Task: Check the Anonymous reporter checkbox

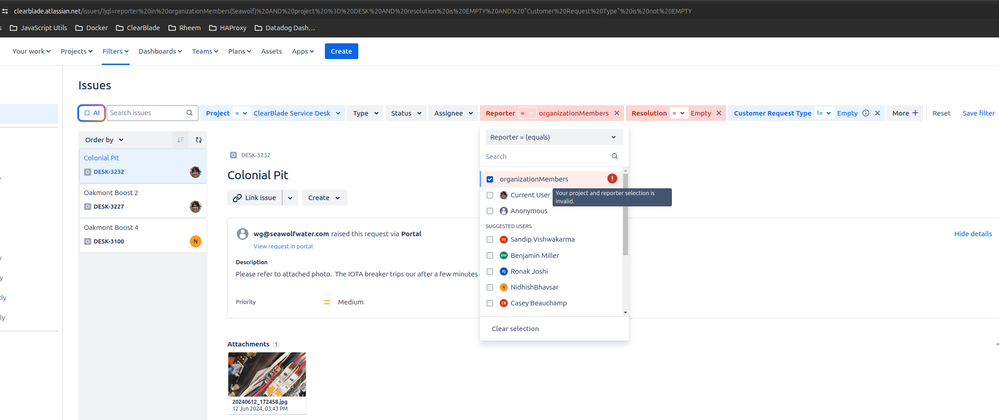Action: pos(490,211)
